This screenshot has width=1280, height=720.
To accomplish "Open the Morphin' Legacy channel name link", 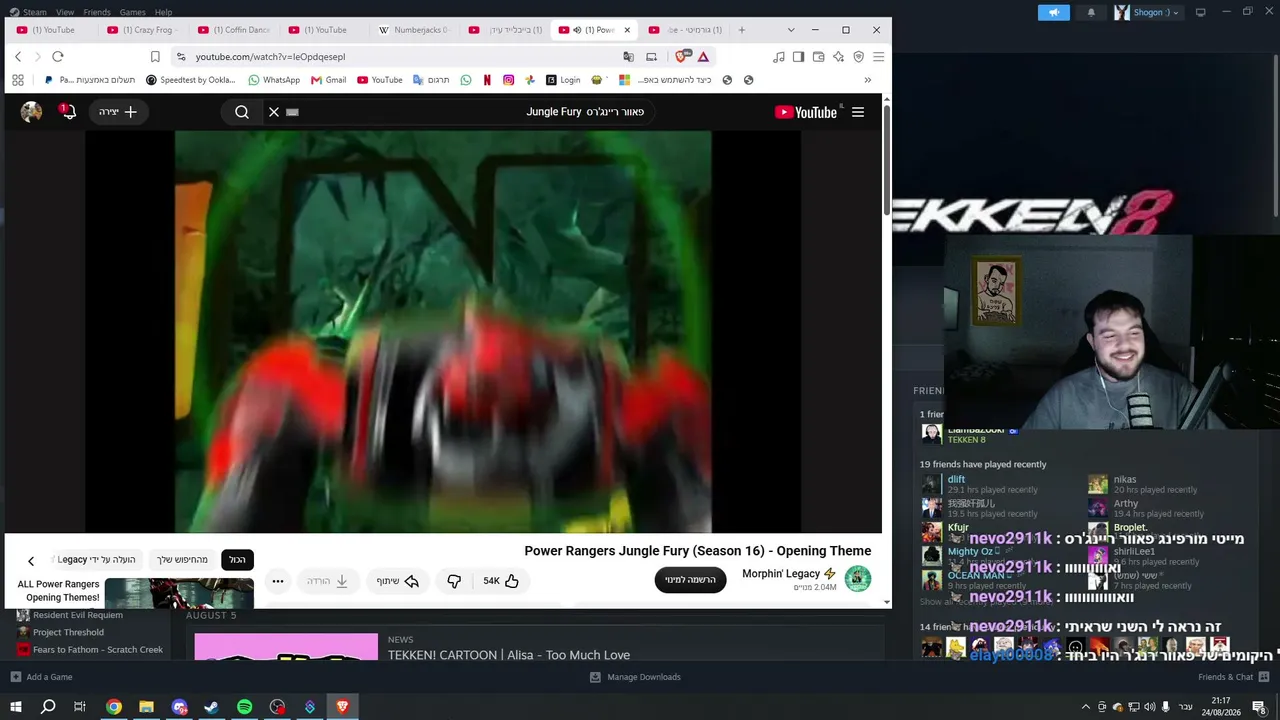I will click(781, 574).
